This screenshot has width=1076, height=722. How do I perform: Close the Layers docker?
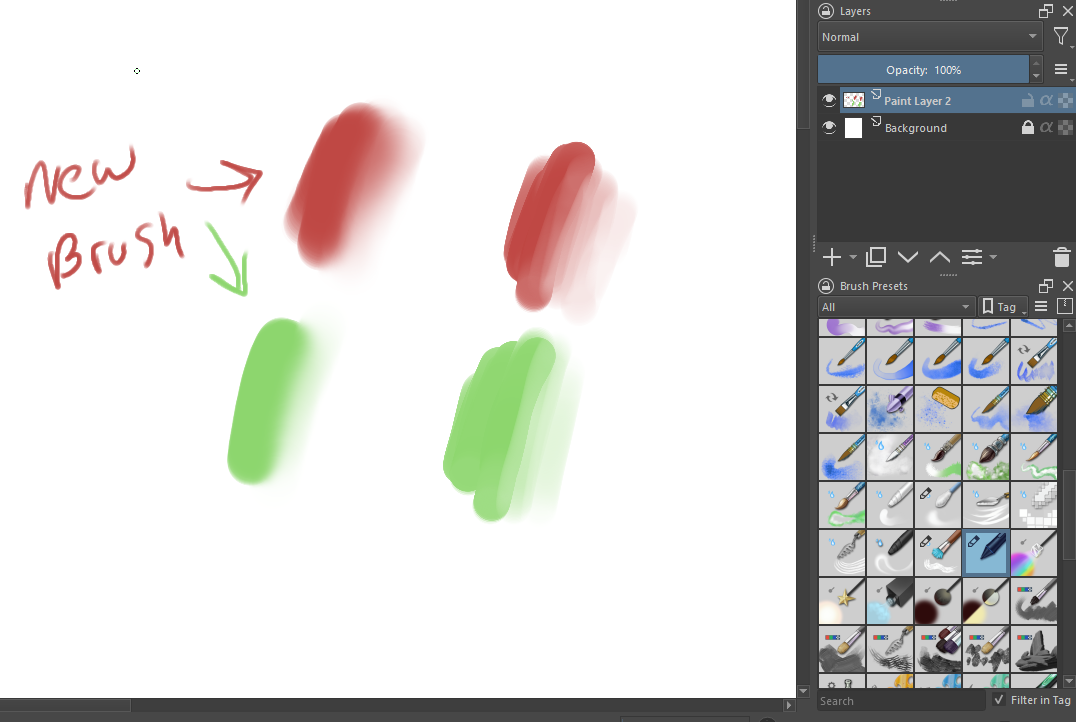point(1068,11)
